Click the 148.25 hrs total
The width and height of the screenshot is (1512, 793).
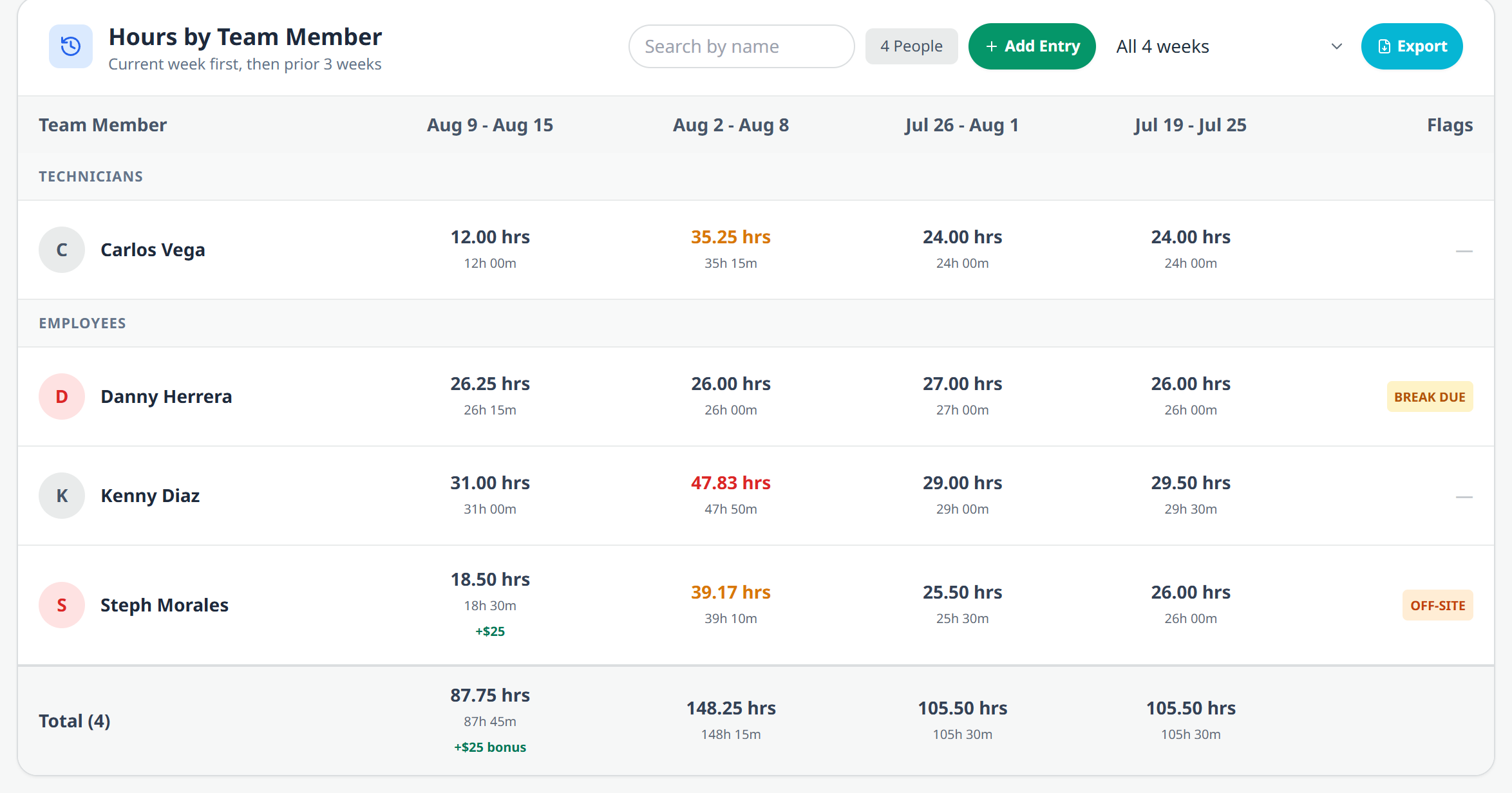click(731, 708)
